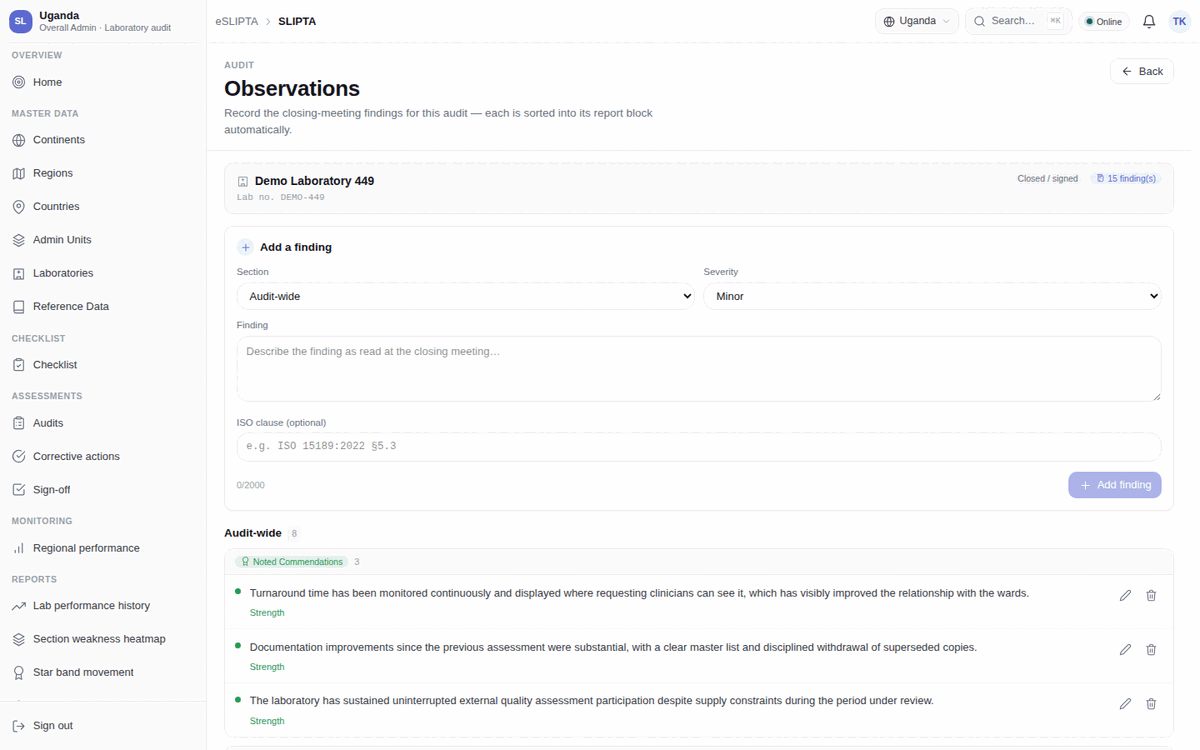The image size is (1200, 750).
Task: Click the Add finding button
Action: tap(1115, 485)
